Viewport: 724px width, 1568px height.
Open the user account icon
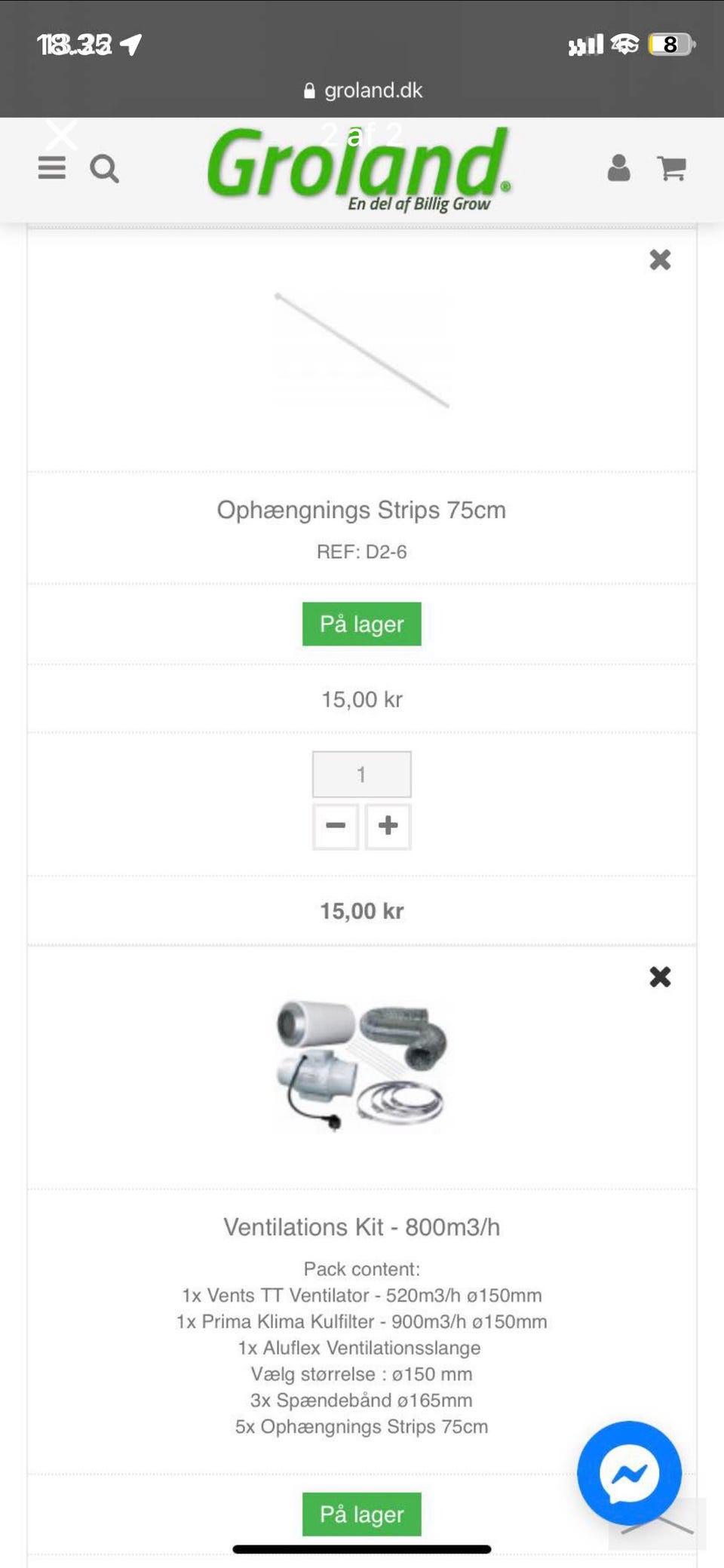[618, 168]
